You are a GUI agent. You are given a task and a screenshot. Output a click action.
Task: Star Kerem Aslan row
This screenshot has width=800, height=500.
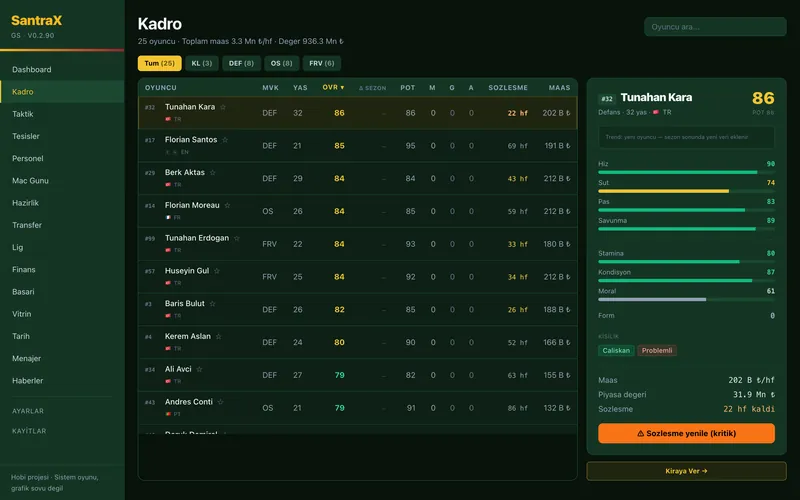(218, 336)
